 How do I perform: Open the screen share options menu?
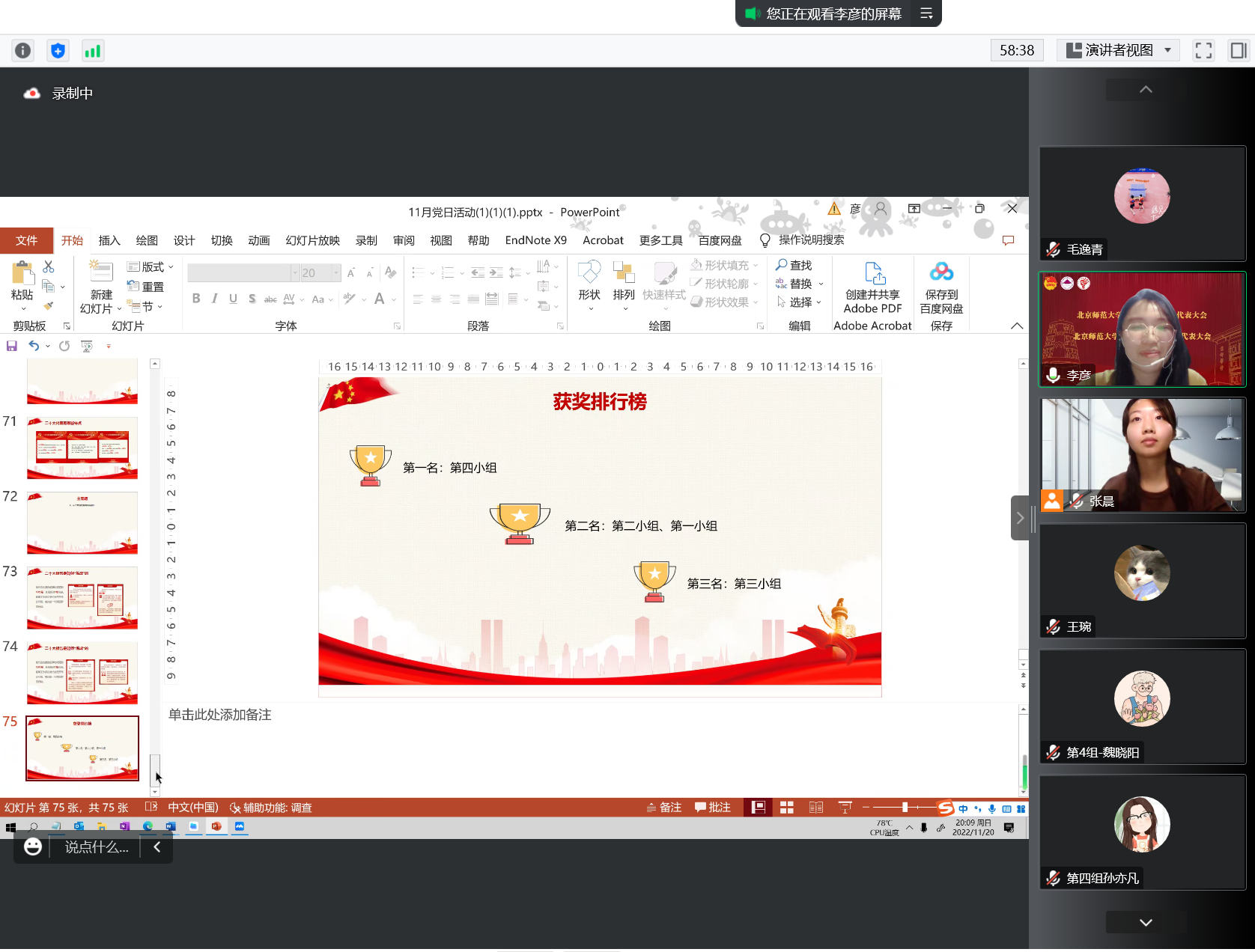(926, 13)
